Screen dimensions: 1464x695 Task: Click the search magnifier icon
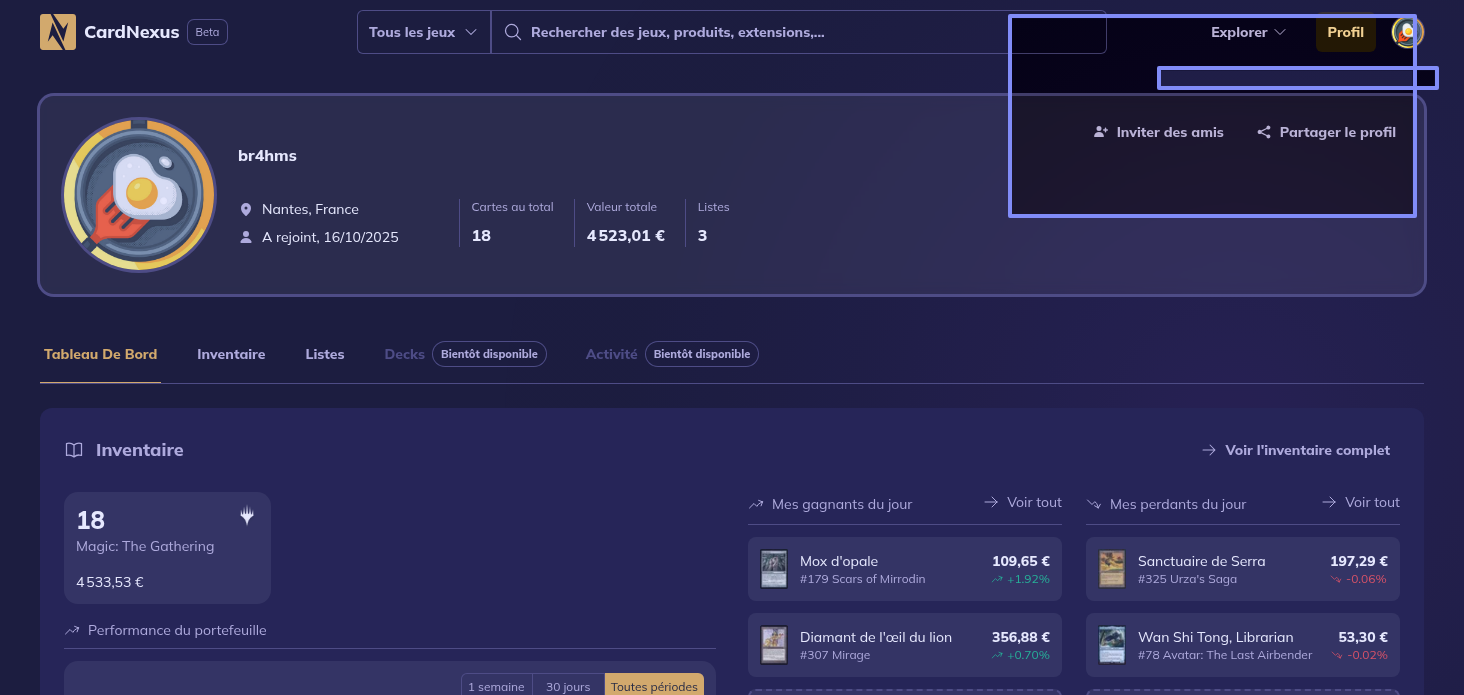[x=513, y=32]
